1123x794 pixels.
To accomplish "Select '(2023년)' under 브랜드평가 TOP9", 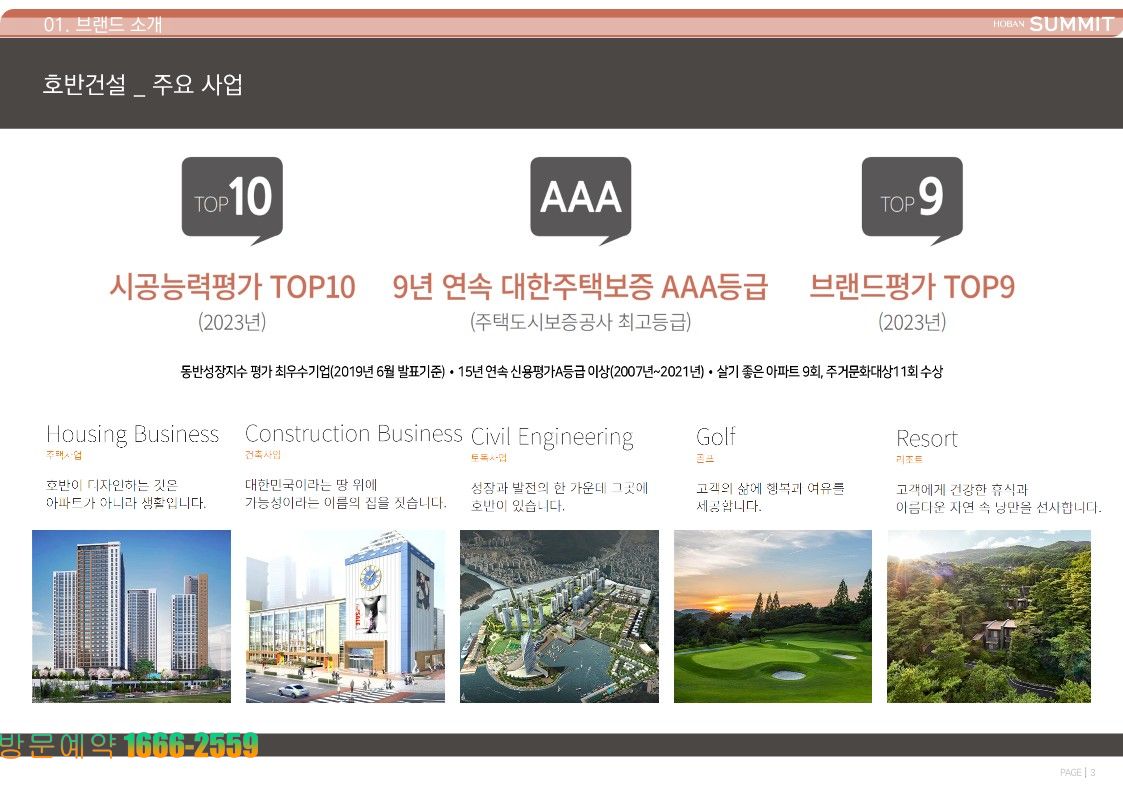I will (912, 322).
